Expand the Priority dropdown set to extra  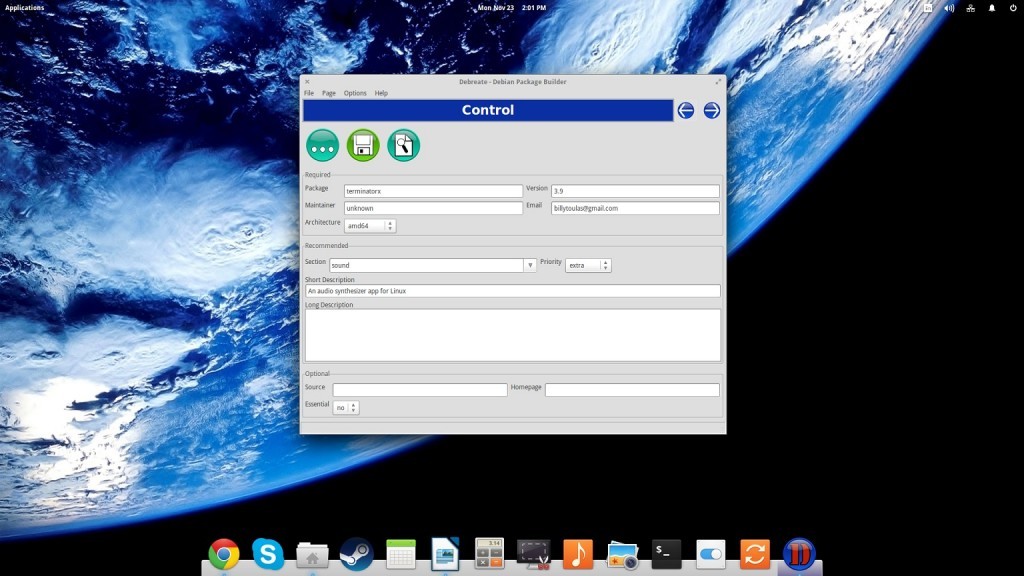[588, 265]
